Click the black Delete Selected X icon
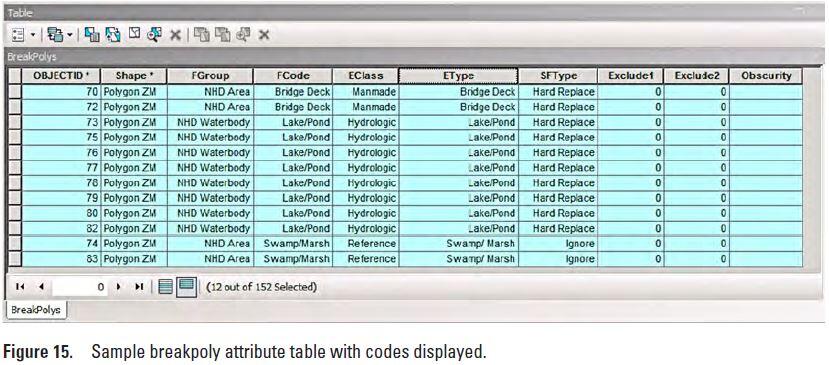This screenshot has width=829, height=365. (176, 35)
